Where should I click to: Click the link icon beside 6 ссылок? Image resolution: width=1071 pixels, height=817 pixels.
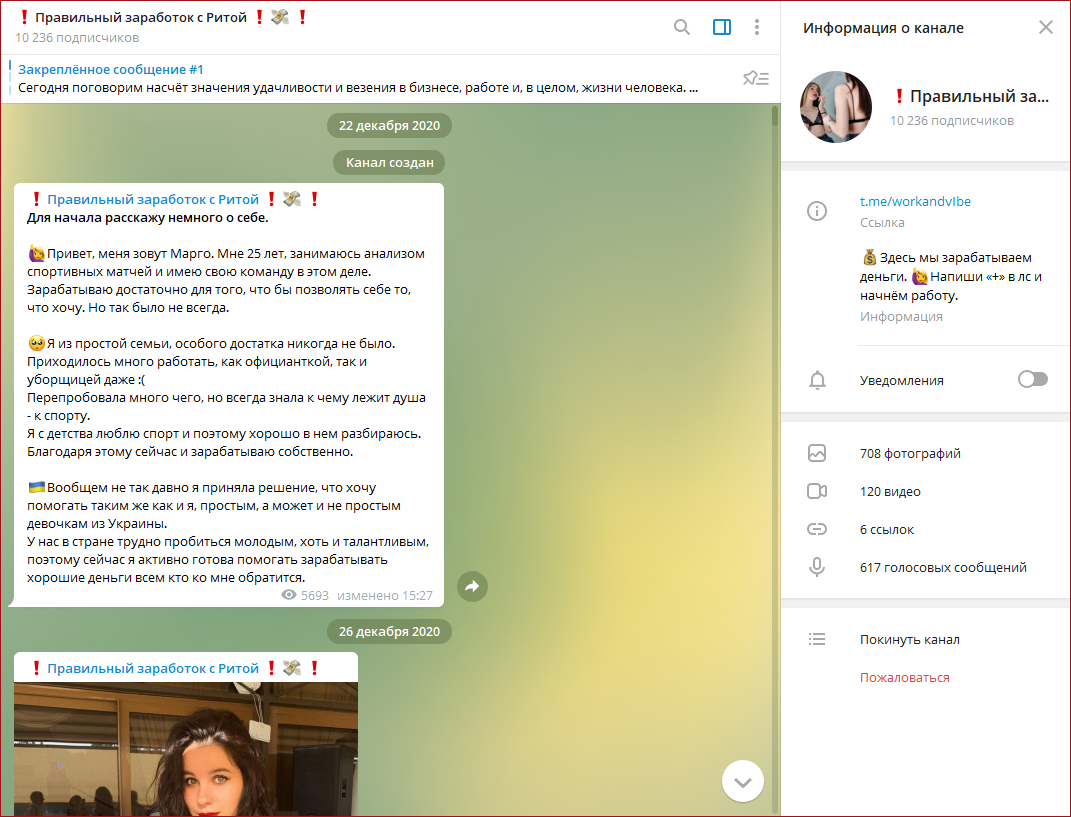817,528
